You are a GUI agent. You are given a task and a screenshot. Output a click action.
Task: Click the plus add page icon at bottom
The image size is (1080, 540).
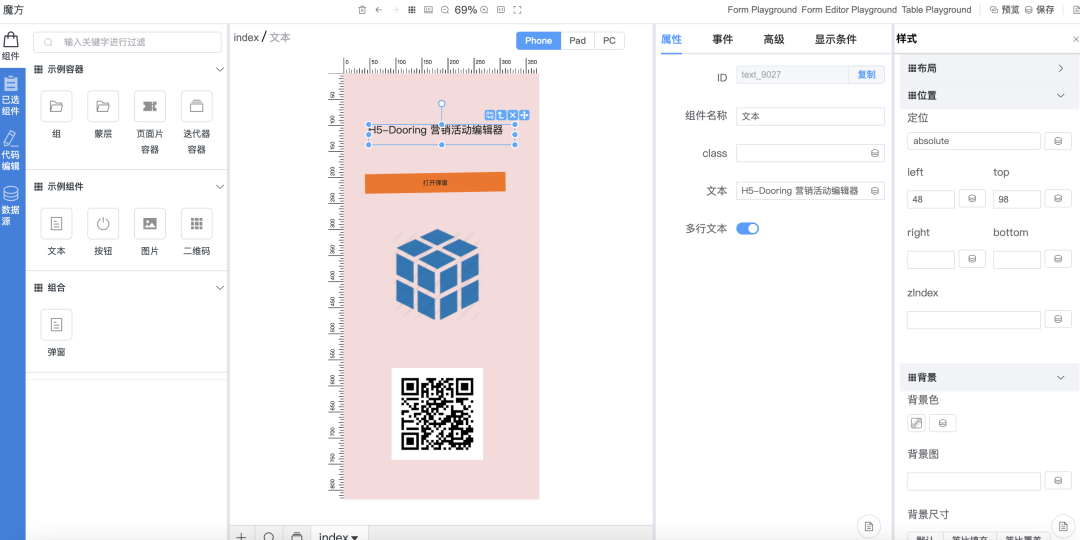click(x=241, y=536)
